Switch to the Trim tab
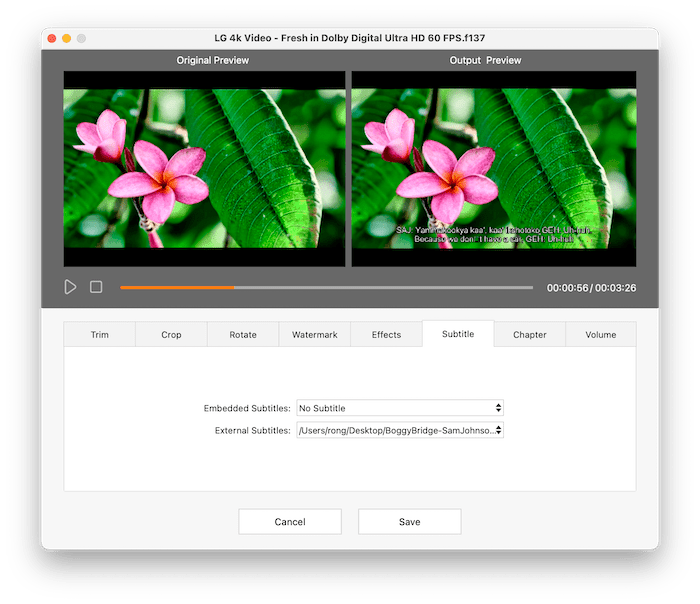Image resolution: width=700 pixels, height=604 pixels. click(x=99, y=335)
